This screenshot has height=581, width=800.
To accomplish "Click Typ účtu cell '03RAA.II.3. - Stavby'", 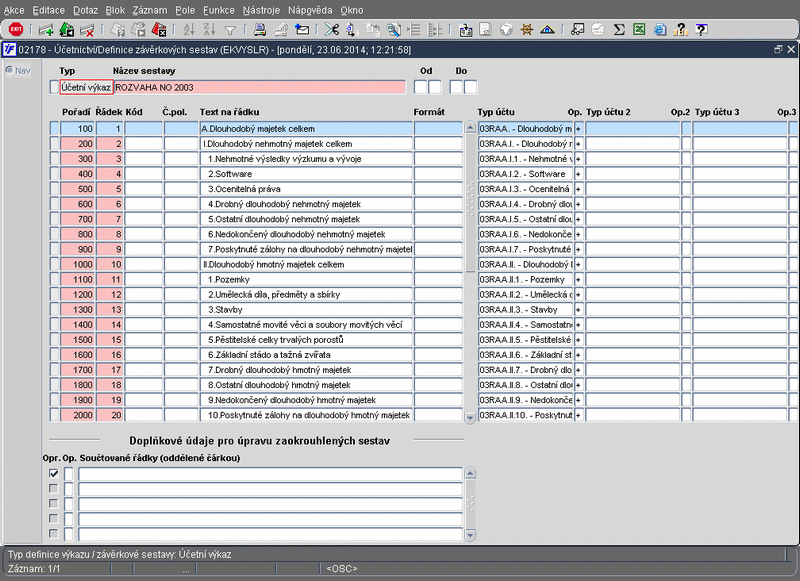I will click(526, 310).
